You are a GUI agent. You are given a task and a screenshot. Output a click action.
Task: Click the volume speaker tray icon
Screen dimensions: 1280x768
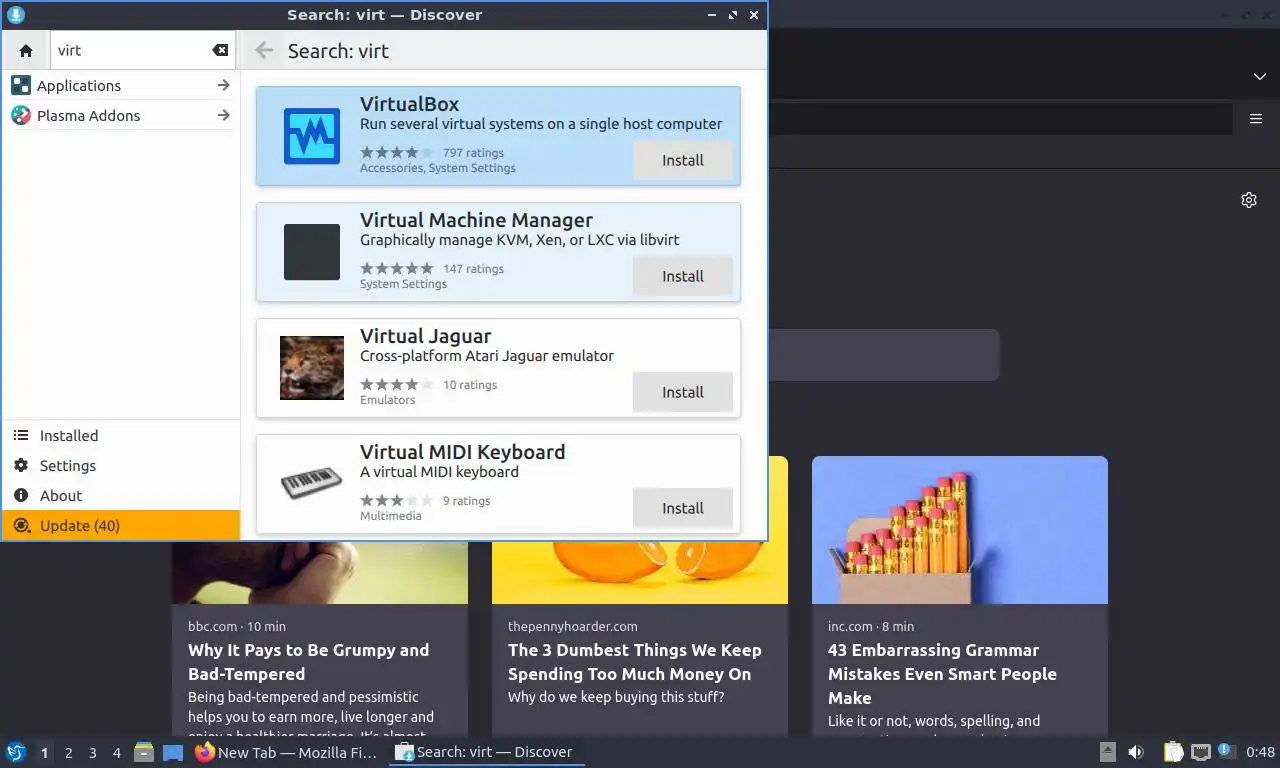(1136, 752)
